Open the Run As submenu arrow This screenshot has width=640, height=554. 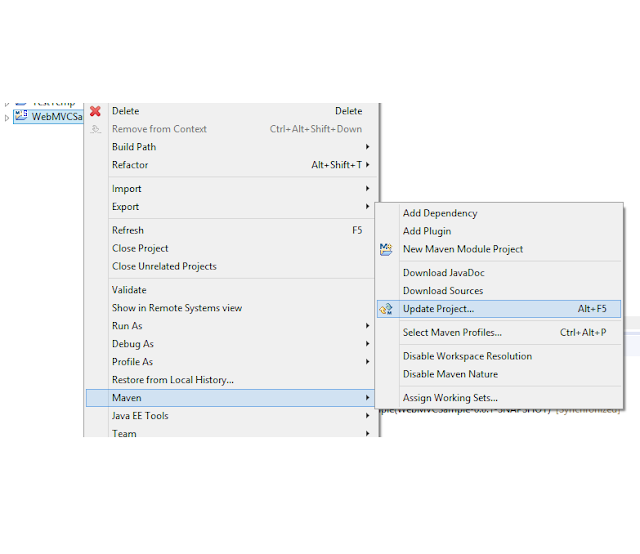pyautogui.click(x=367, y=325)
